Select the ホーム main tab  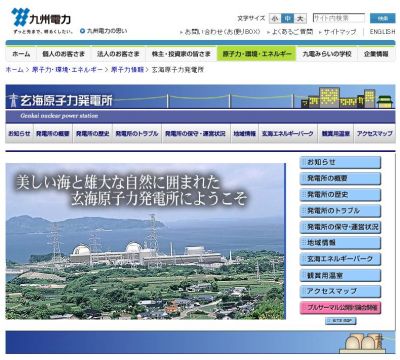tap(22, 54)
